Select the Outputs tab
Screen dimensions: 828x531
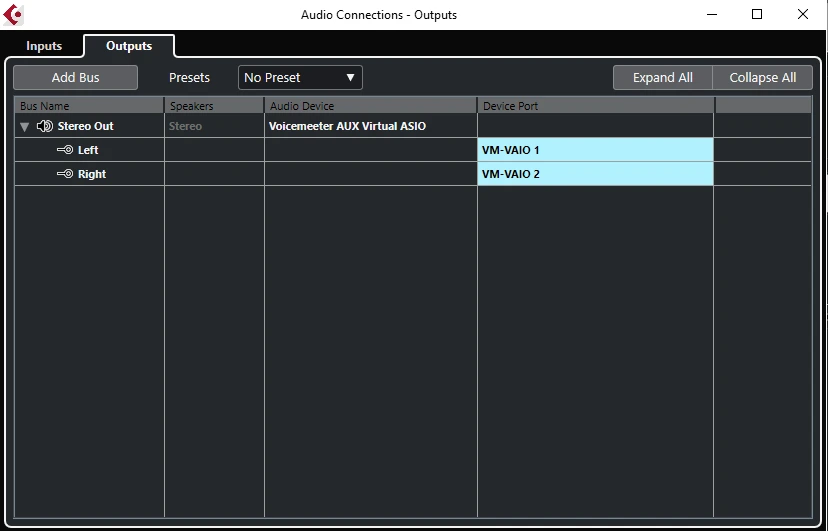pos(129,46)
